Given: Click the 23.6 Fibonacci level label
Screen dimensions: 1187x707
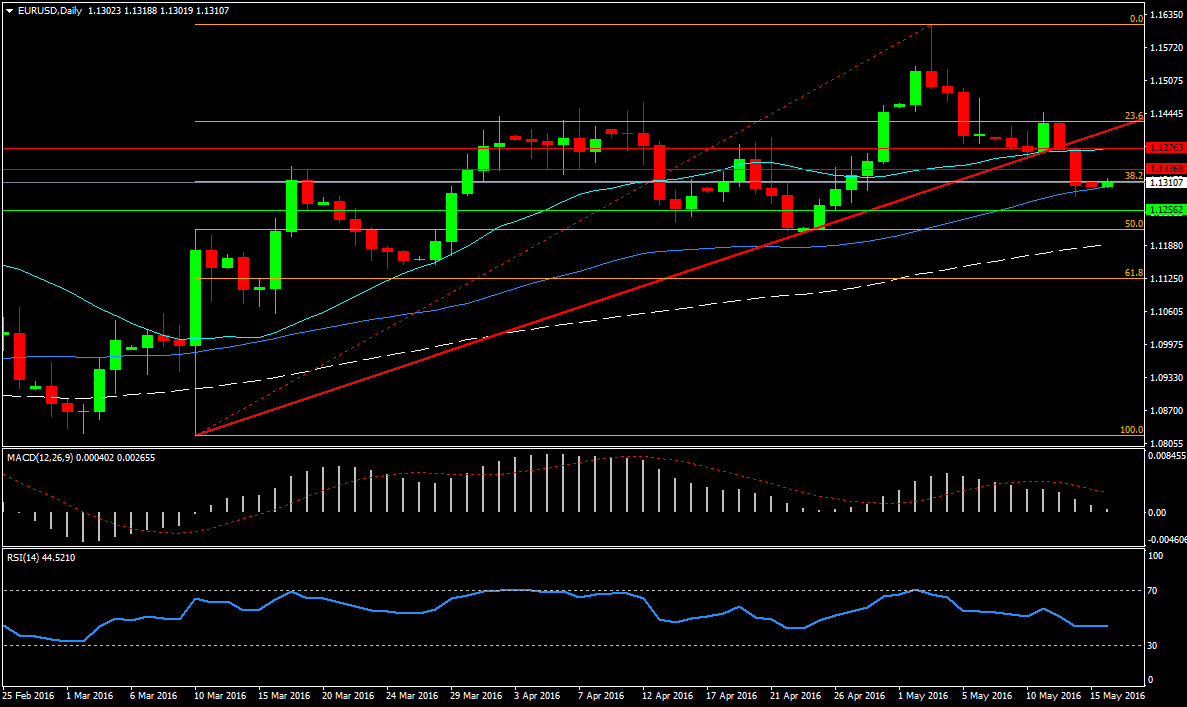Looking at the screenshot, I should tap(1133, 115).
